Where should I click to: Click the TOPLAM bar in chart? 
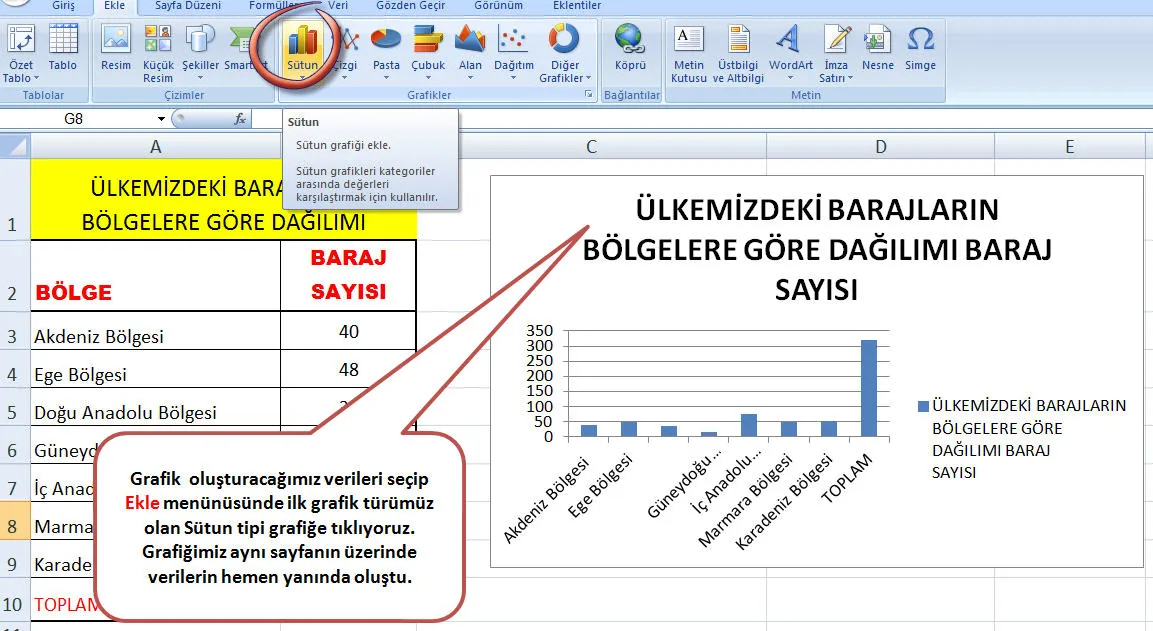pyautogui.click(x=869, y=388)
